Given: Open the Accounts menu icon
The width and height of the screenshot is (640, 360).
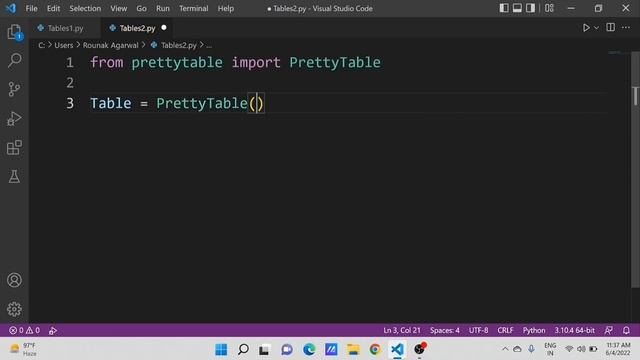Looking at the screenshot, I should pyautogui.click(x=14, y=280).
